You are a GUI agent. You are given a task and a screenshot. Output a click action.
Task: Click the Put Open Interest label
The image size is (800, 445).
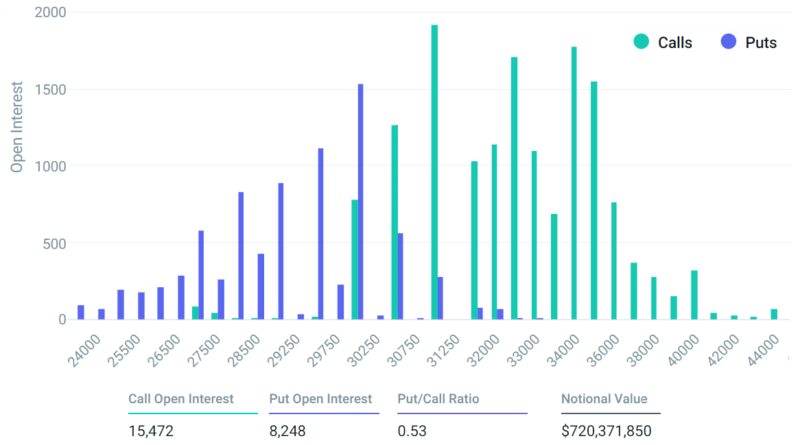(320, 399)
